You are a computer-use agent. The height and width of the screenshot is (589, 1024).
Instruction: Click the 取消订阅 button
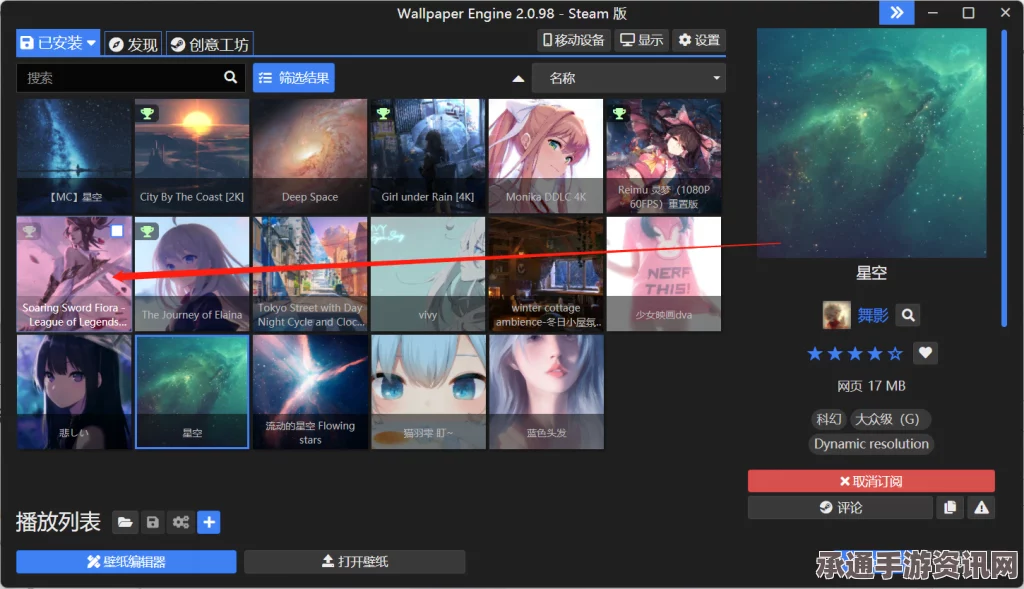(871, 481)
